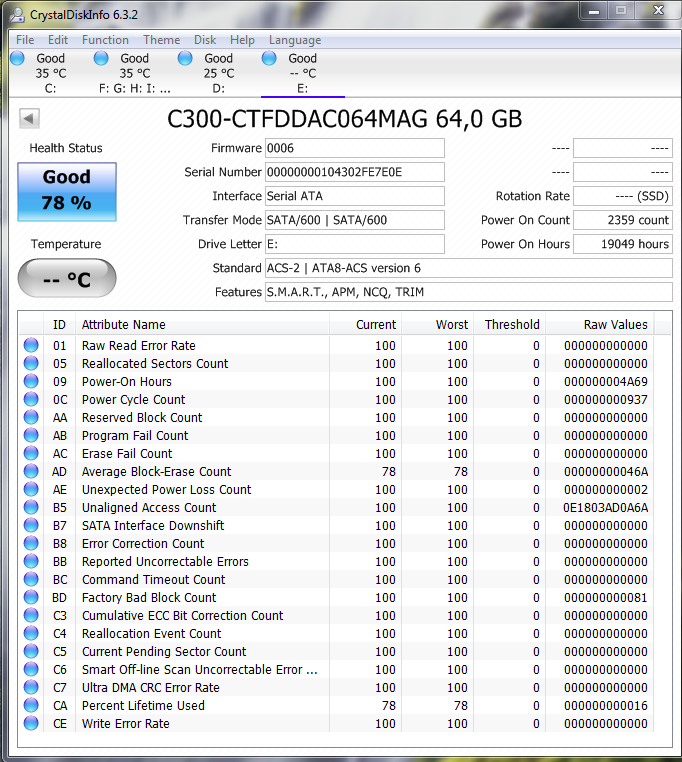Click status icon for Write Error Rate
This screenshot has width=682, height=762.
(31, 723)
